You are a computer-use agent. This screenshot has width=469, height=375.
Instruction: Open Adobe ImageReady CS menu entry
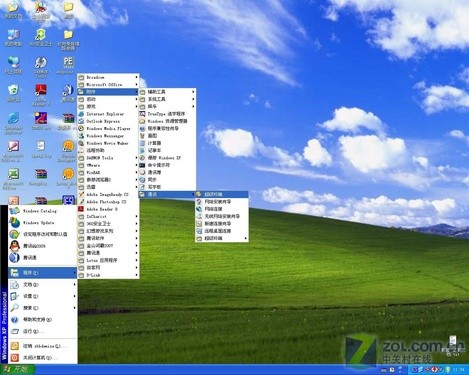[x=108, y=194]
